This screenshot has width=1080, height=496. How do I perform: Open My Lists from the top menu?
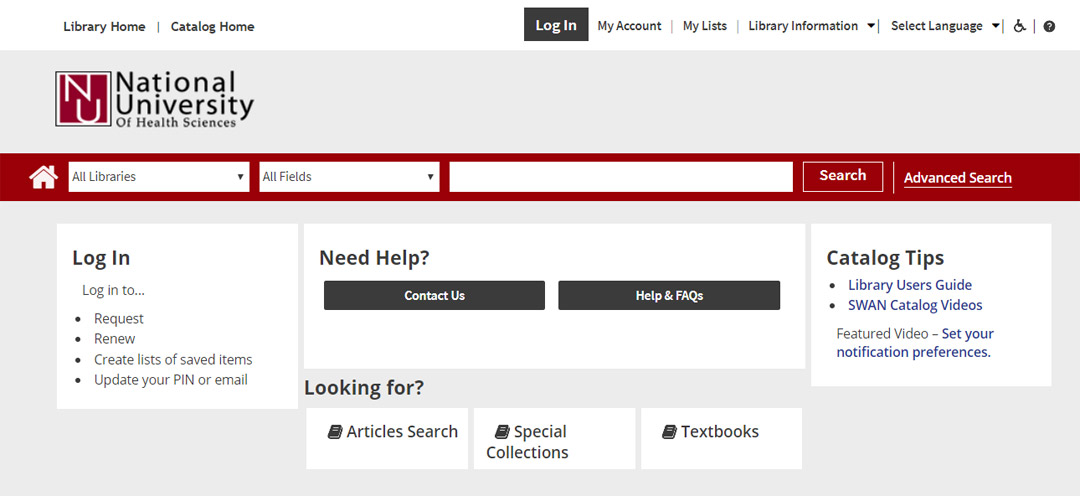(x=704, y=26)
